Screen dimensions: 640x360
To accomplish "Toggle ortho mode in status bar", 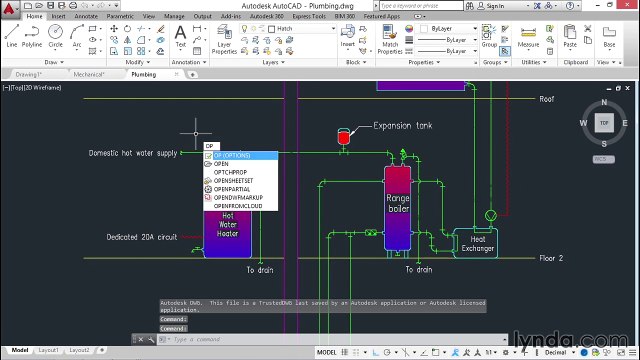I will pos(376,352).
